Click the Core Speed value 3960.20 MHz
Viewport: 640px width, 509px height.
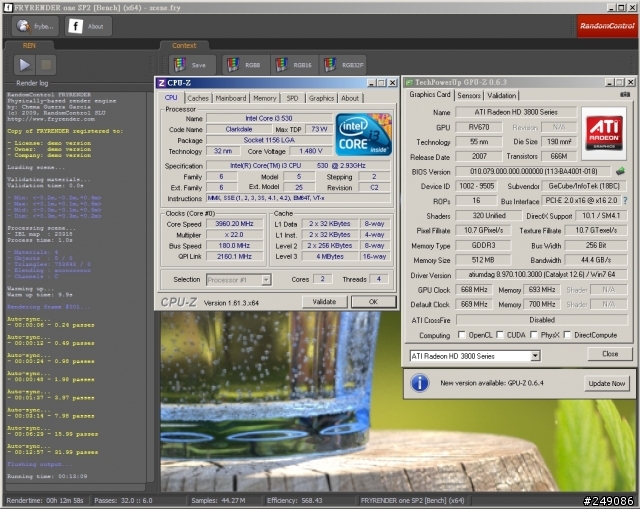(x=235, y=224)
